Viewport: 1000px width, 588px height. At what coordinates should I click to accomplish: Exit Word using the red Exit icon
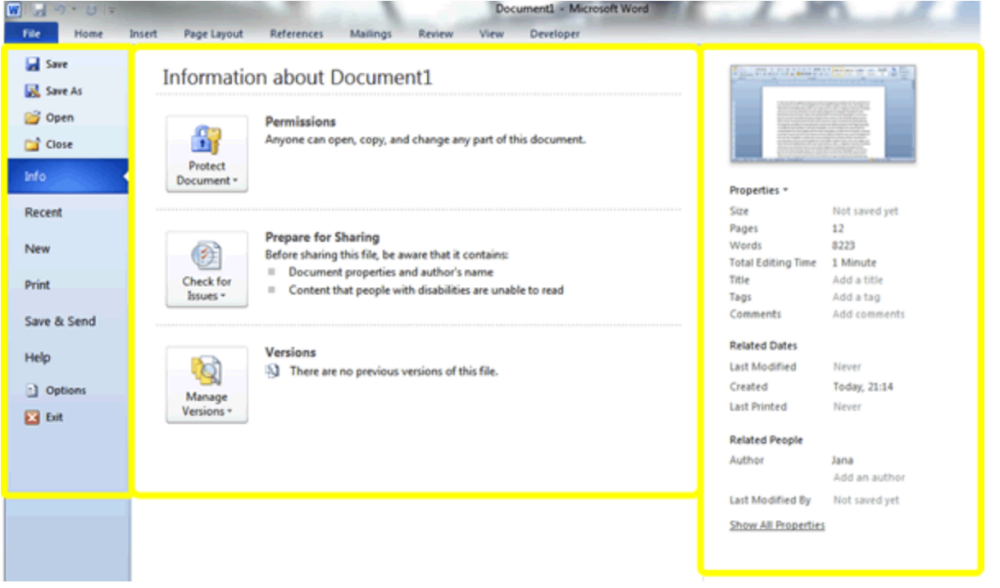[x=32, y=417]
